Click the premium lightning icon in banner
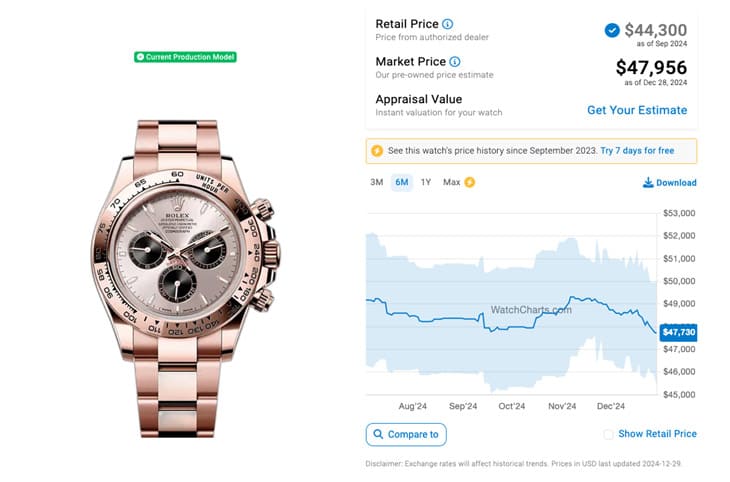The image size is (730, 482). pos(377,151)
